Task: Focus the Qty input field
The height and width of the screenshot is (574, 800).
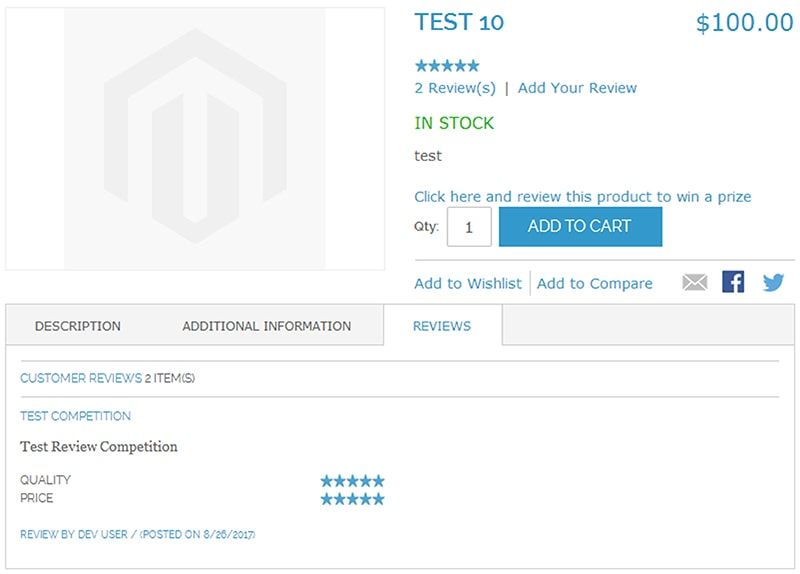Action: 469,227
